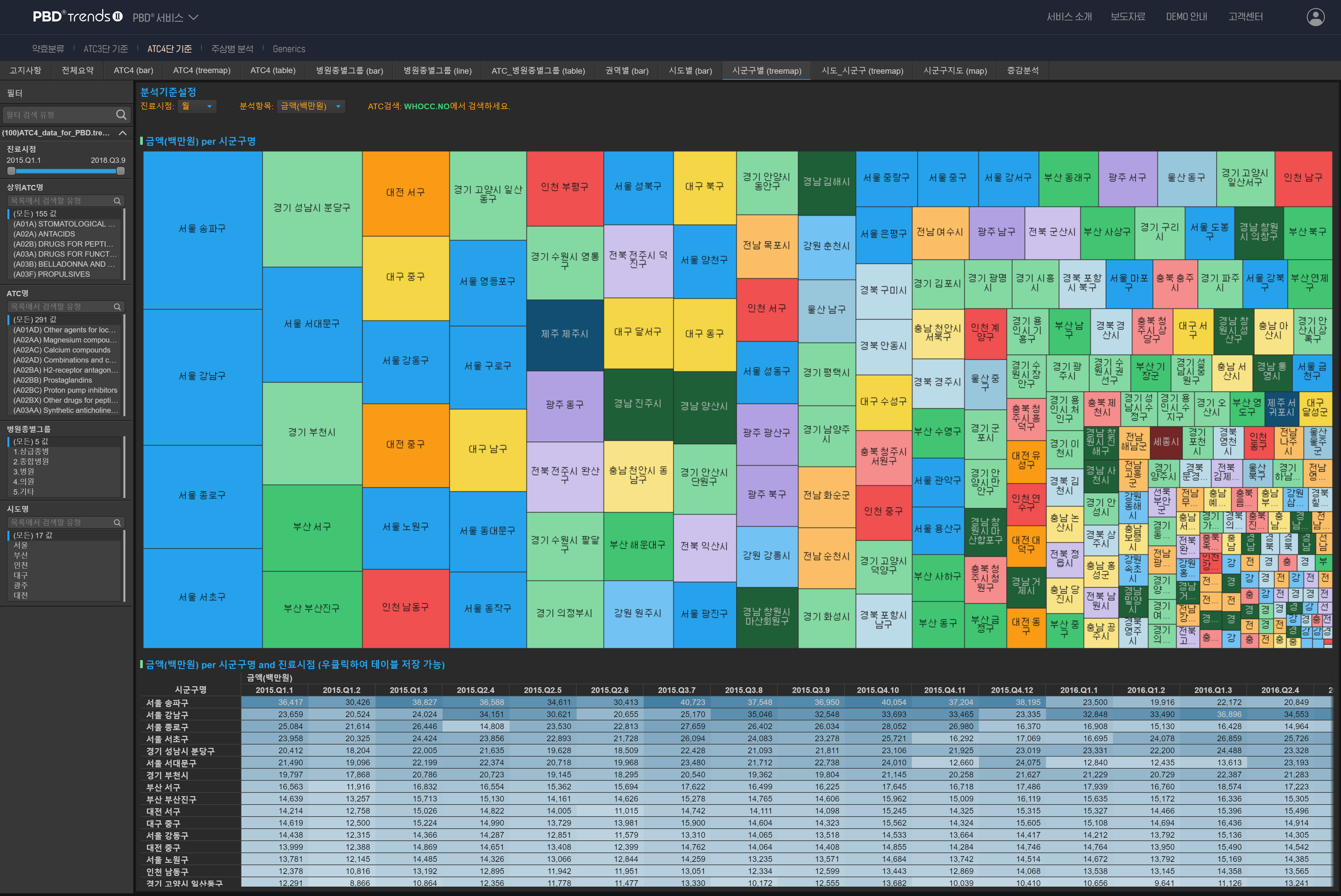The image size is (1341, 896).
Task: Click the 2015.Q1.1 column header
Action: tap(274, 690)
